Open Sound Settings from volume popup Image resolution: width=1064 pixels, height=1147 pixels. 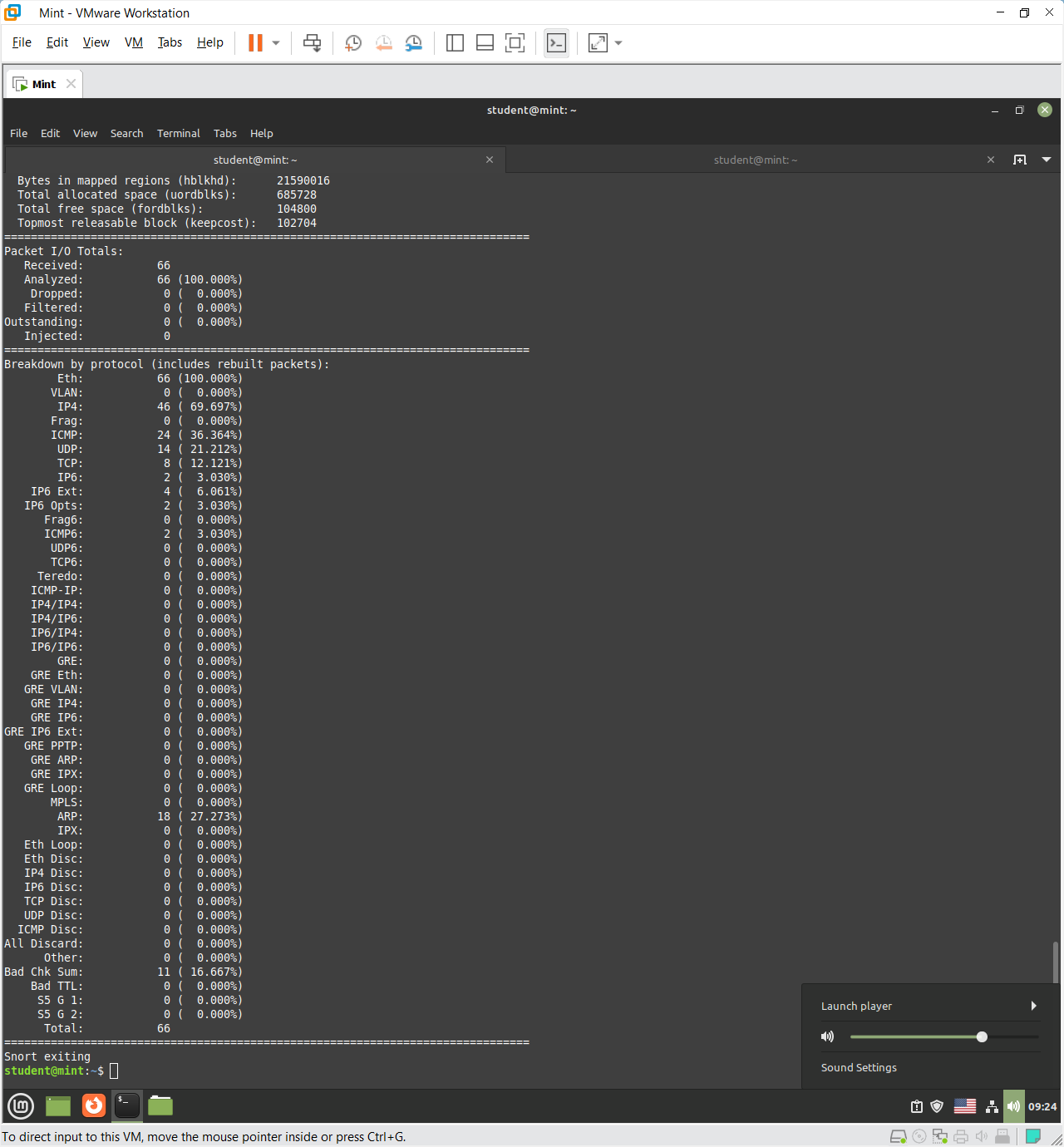click(x=859, y=1067)
